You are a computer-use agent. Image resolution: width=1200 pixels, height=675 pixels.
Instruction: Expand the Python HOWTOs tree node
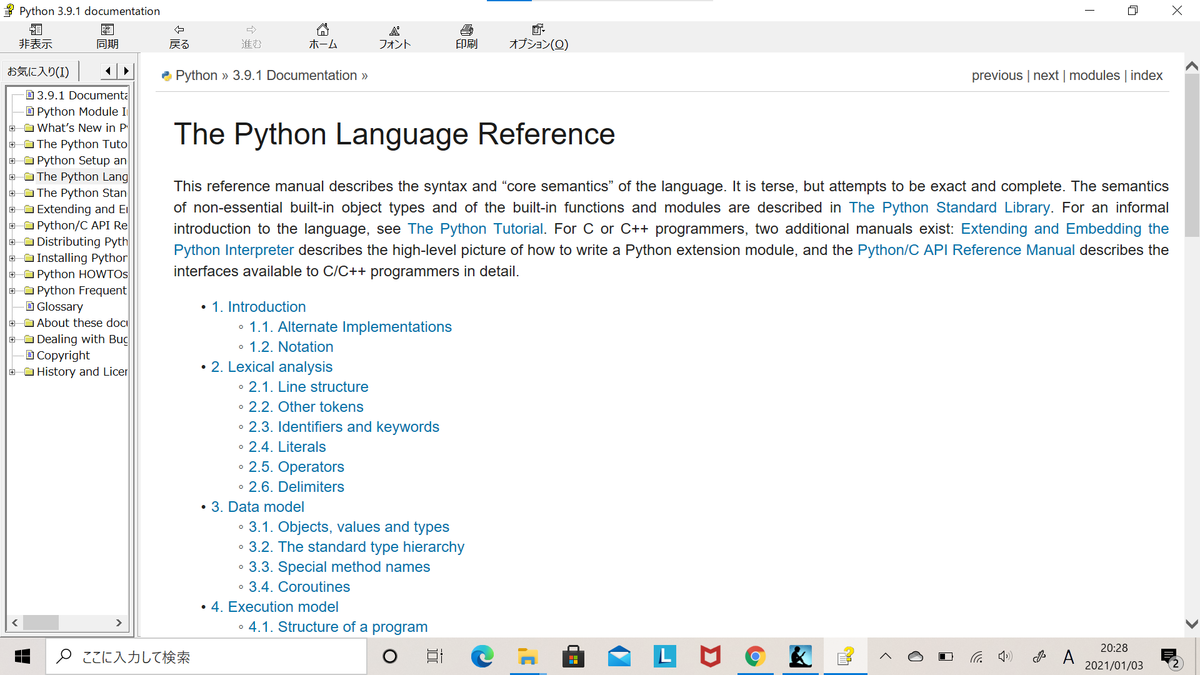pos(11,274)
